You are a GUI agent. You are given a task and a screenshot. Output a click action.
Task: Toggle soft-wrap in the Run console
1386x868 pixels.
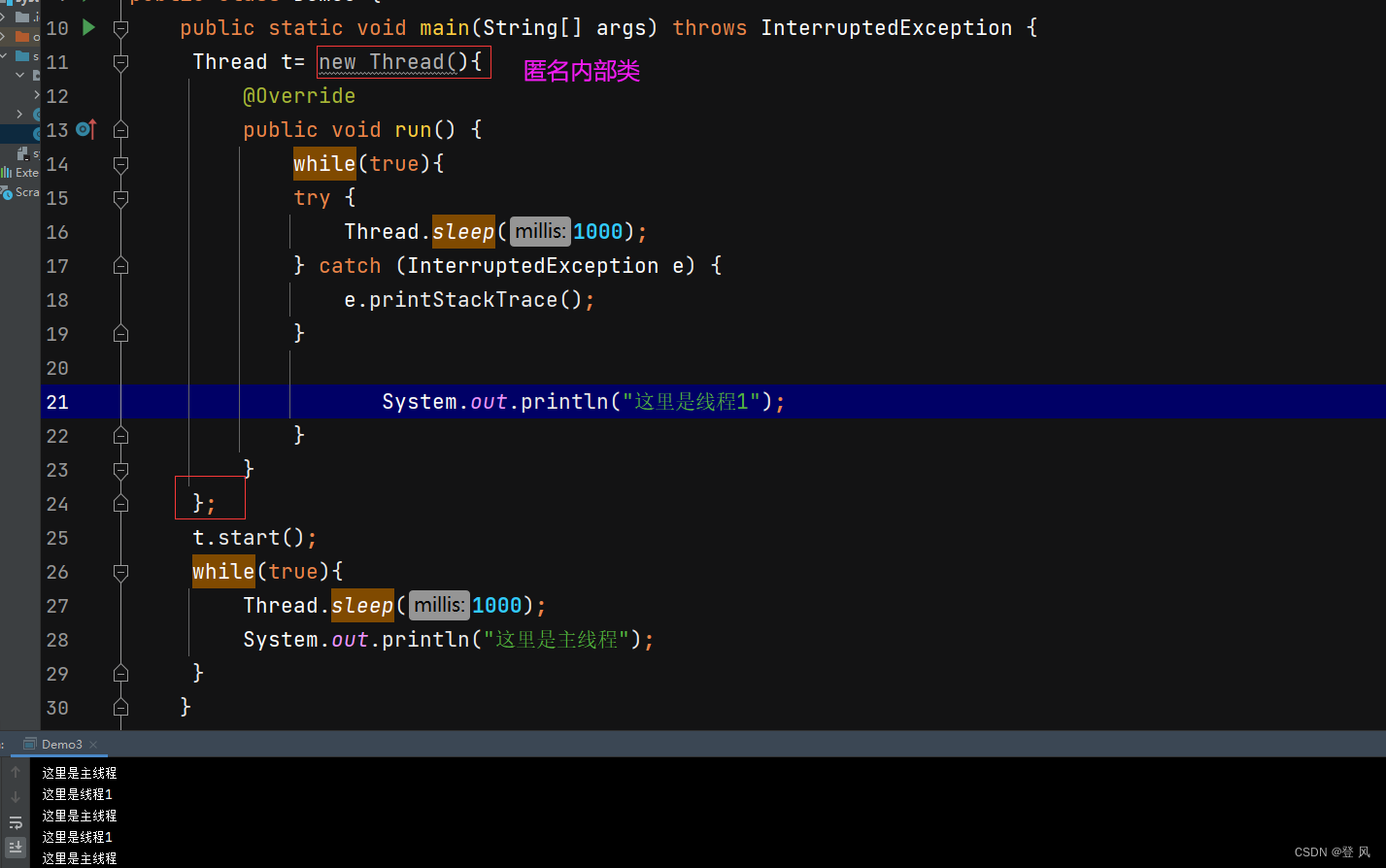coord(16,822)
